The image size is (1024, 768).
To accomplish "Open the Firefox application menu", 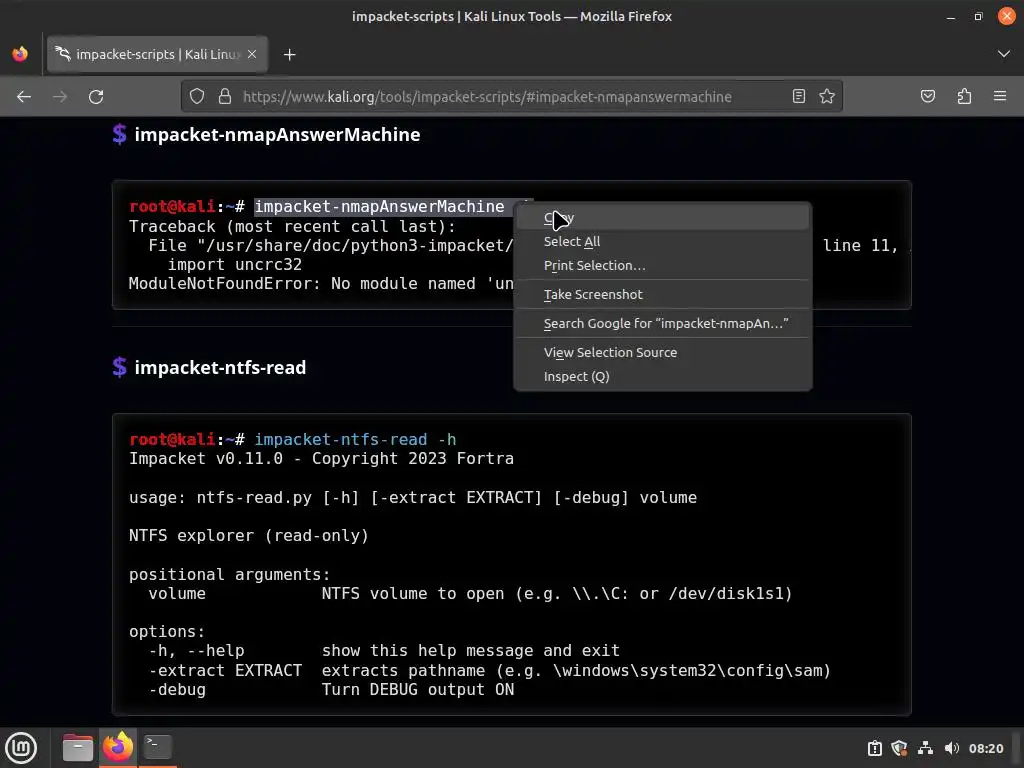I will point(1000,97).
